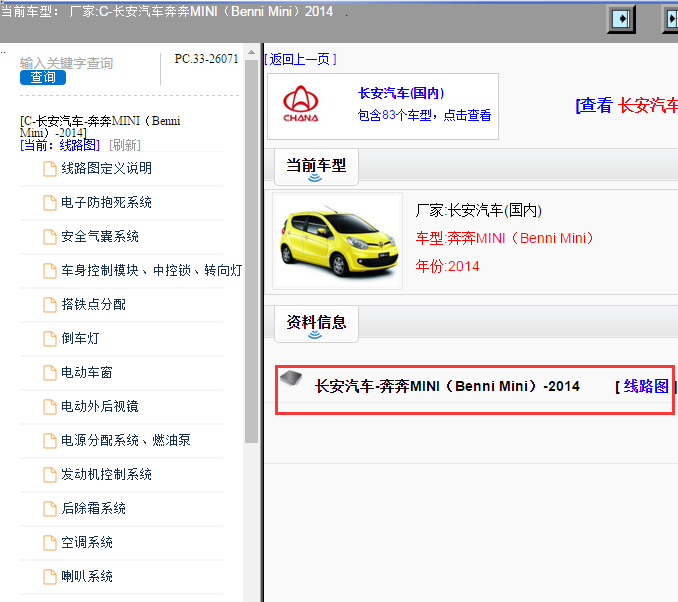Select the 当前车型 tab

point(316,167)
